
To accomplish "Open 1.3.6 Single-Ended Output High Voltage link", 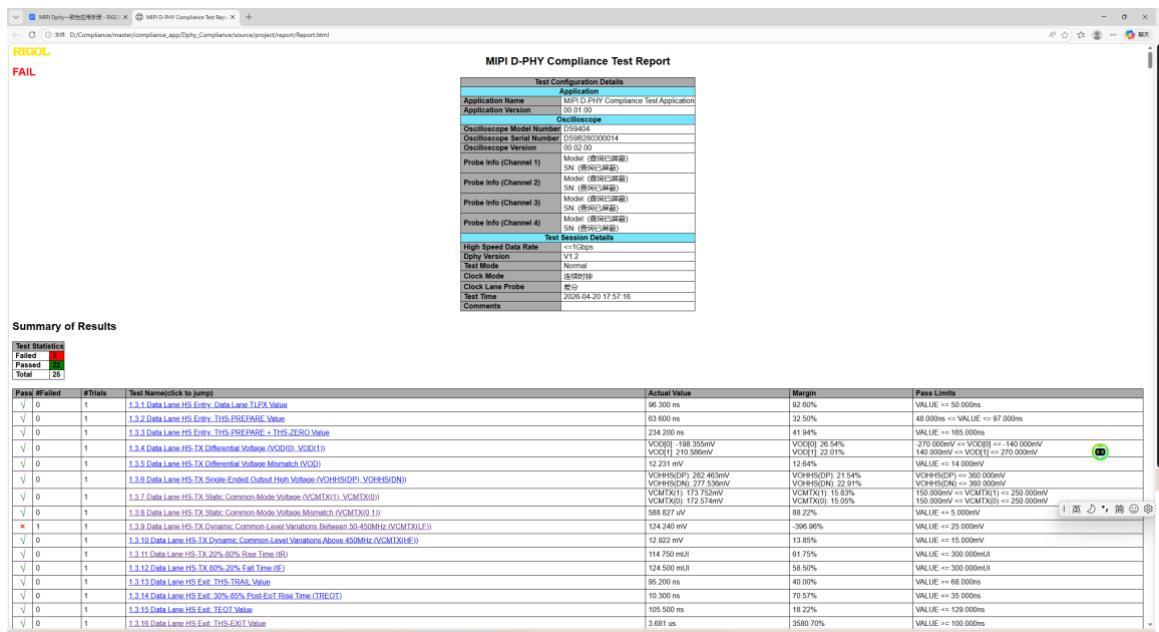I will (x=268, y=480).
